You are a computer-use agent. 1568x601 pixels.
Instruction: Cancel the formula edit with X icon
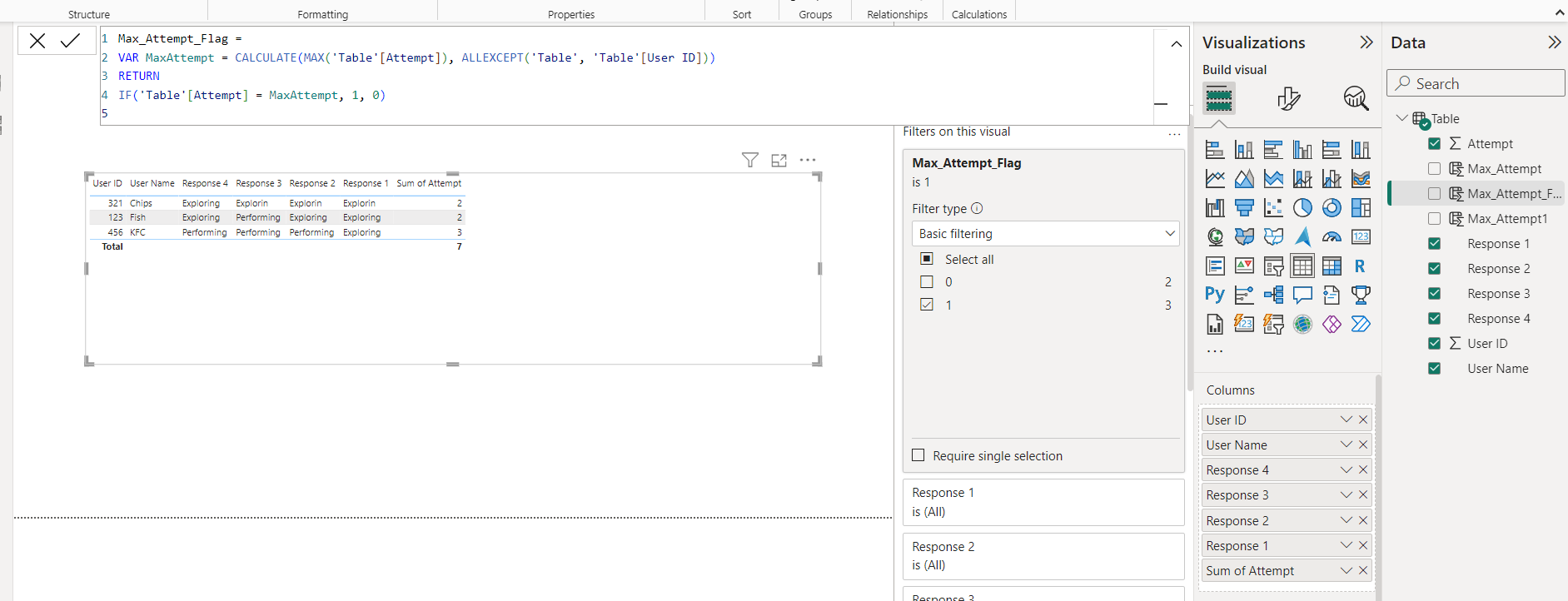(37, 40)
